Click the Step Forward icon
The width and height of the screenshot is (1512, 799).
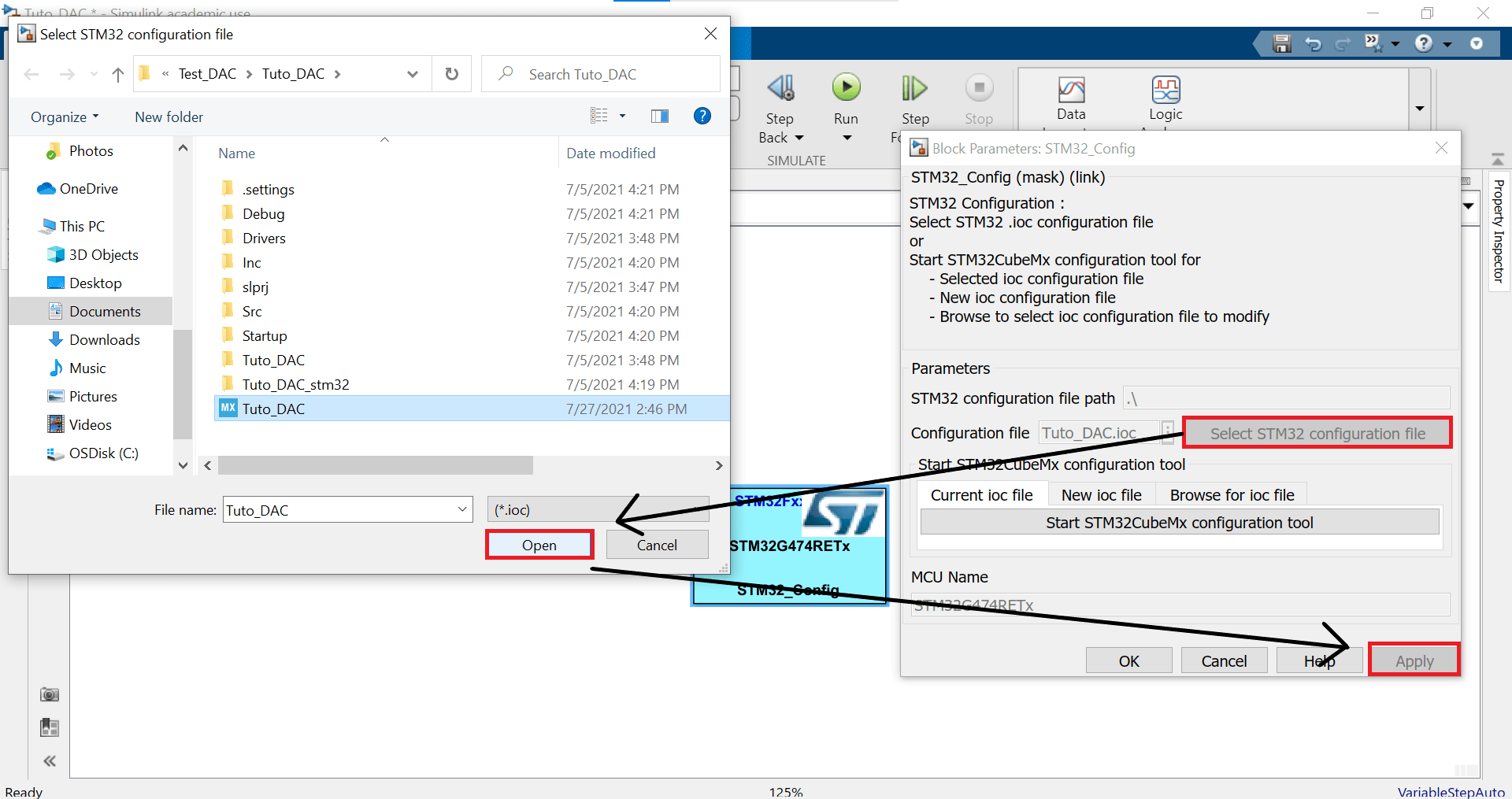click(914, 88)
